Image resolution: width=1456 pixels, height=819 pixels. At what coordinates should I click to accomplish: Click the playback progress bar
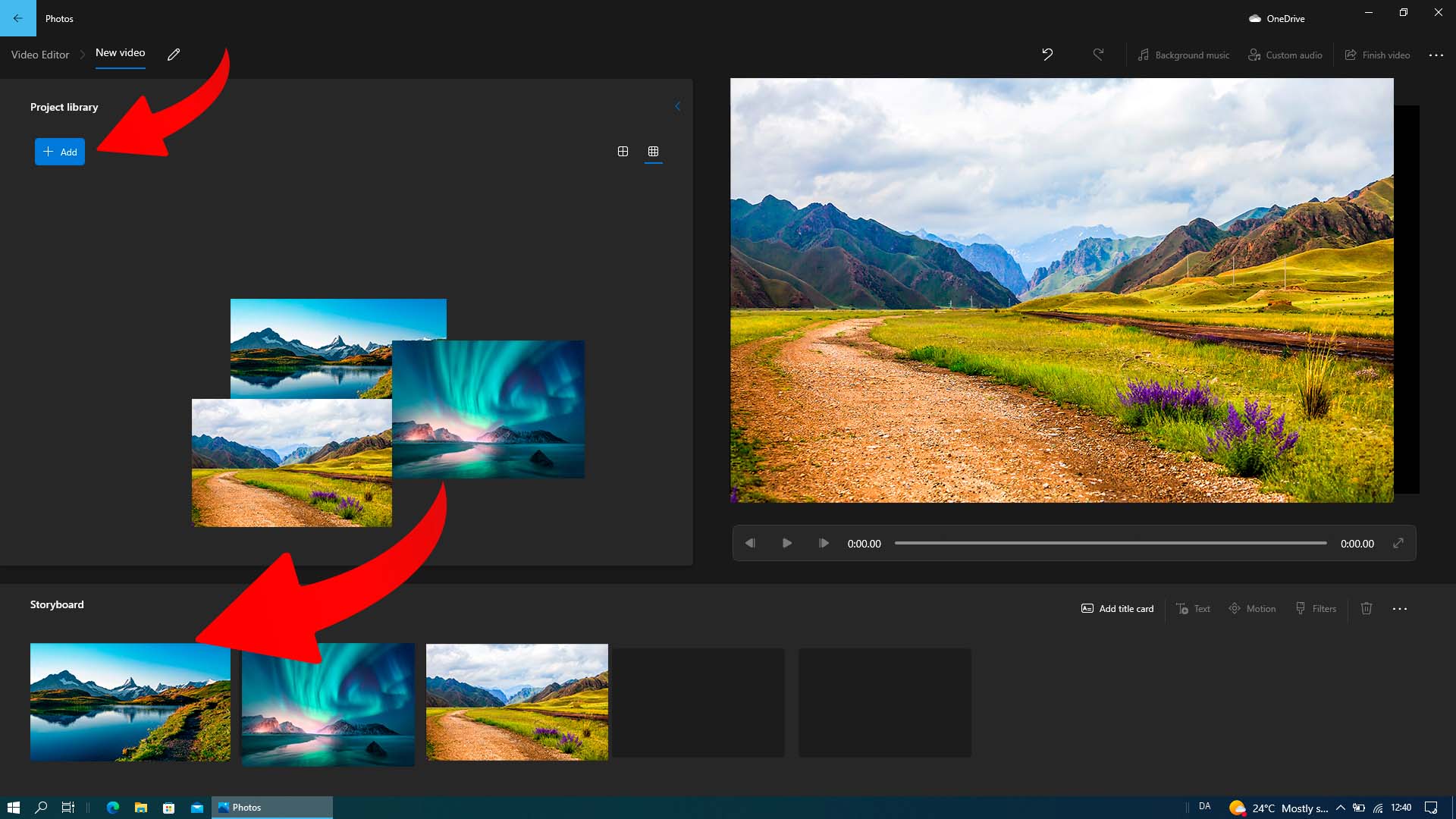(1109, 543)
